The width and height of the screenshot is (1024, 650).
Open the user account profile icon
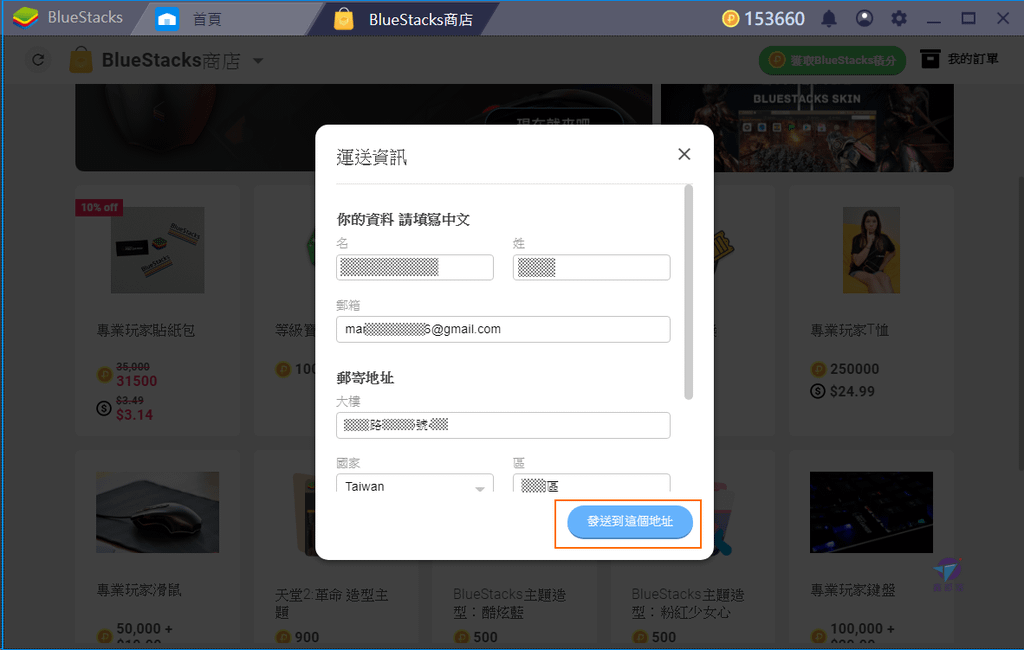point(864,18)
